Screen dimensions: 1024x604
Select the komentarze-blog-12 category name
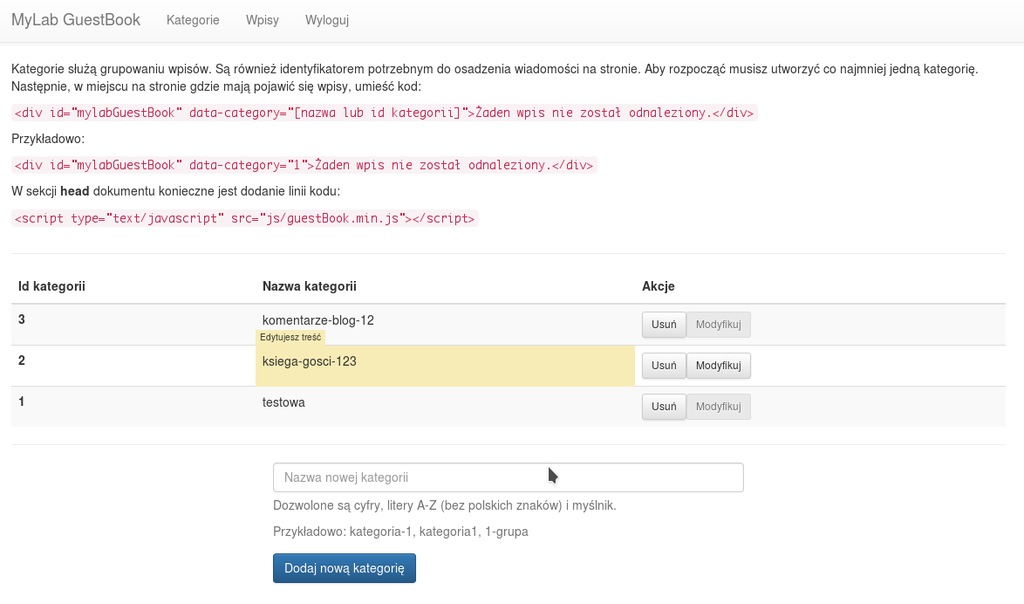(318, 321)
